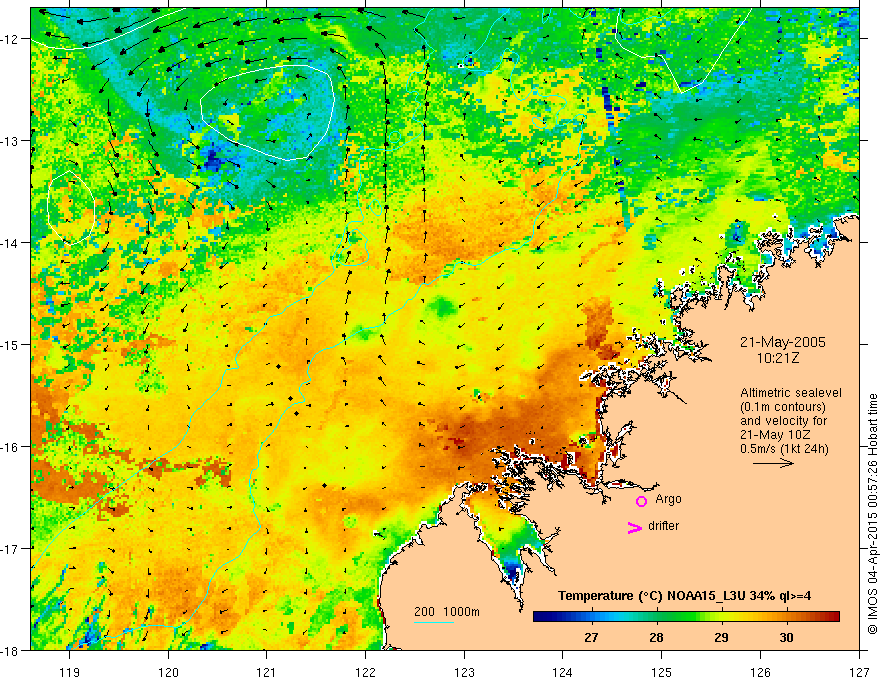Click the '21-May 10Z' legend line
The image size is (880, 680).
[774, 435]
